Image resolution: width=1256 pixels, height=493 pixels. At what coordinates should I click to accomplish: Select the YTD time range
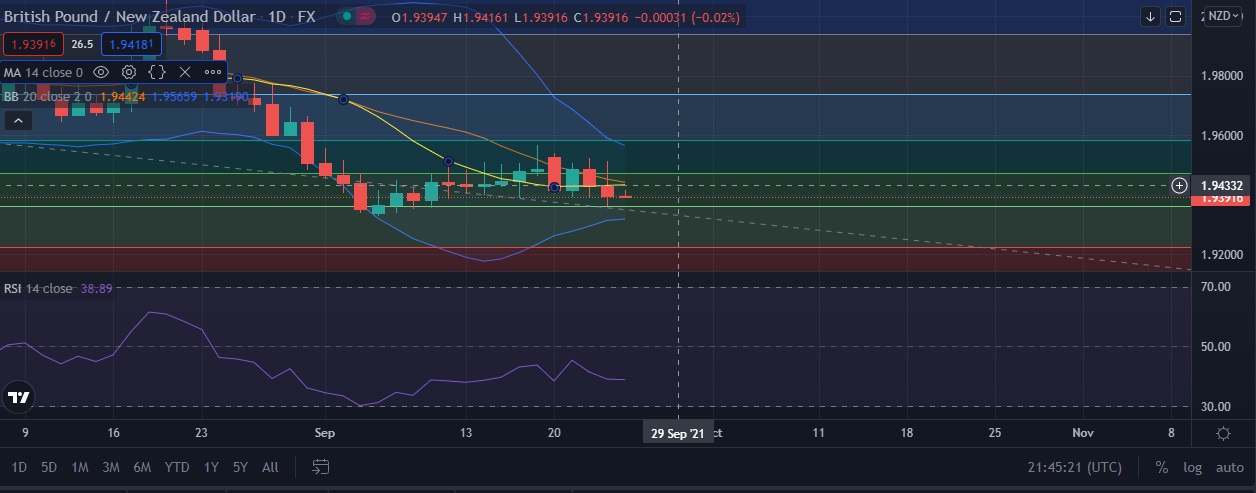177,467
